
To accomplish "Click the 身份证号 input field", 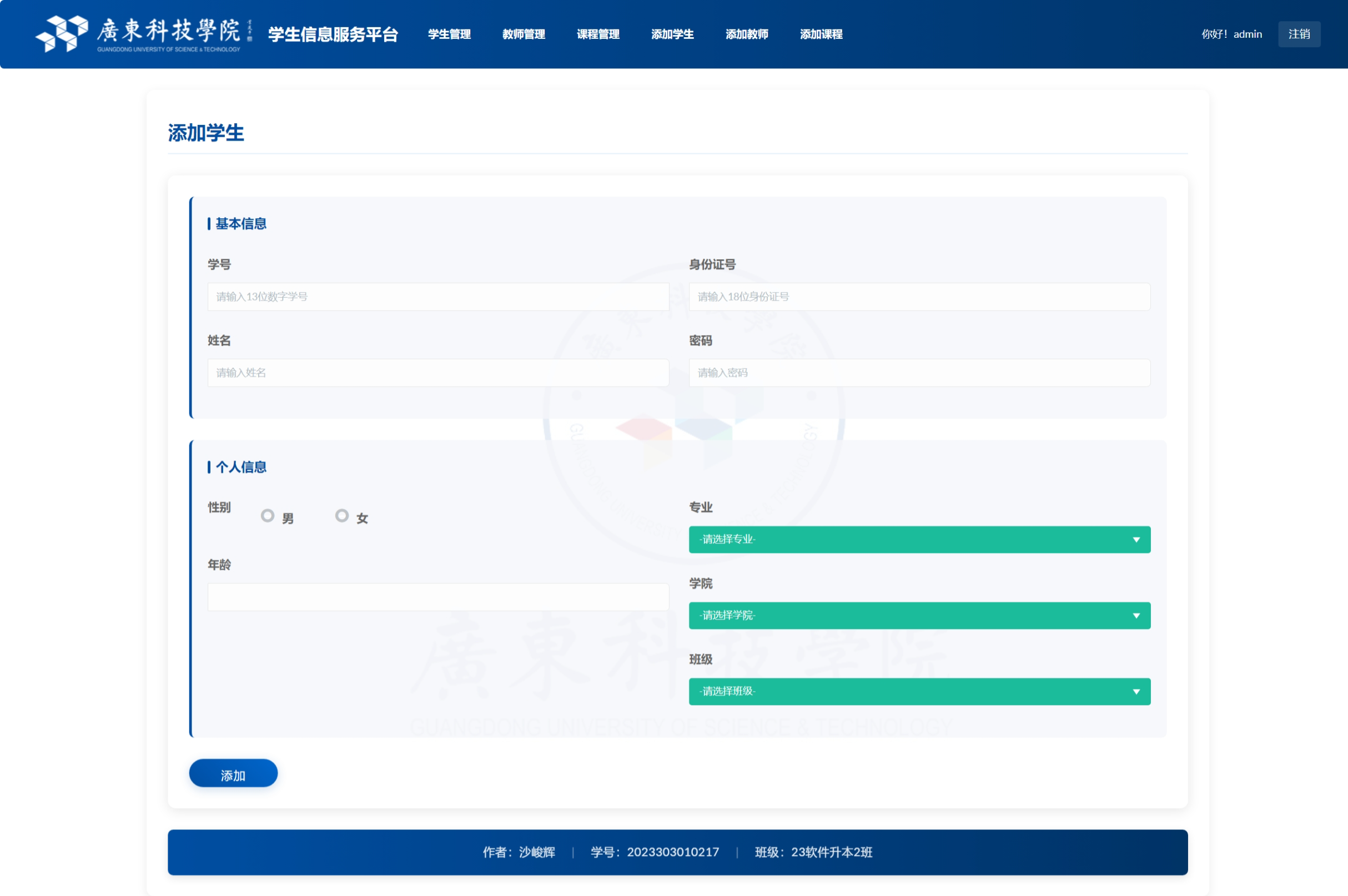I will point(919,296).
